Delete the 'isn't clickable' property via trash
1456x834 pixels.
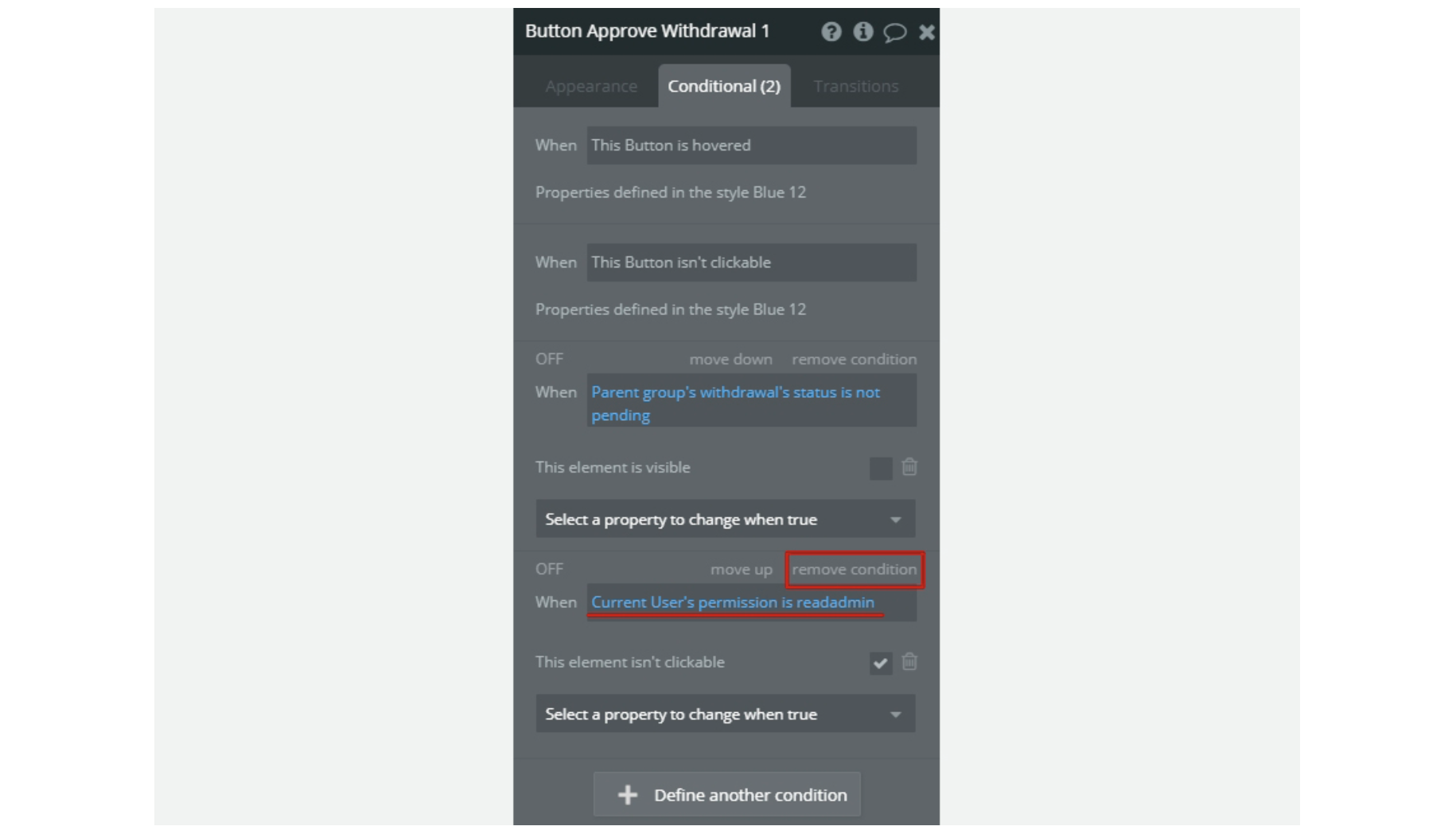click(909, 662)
